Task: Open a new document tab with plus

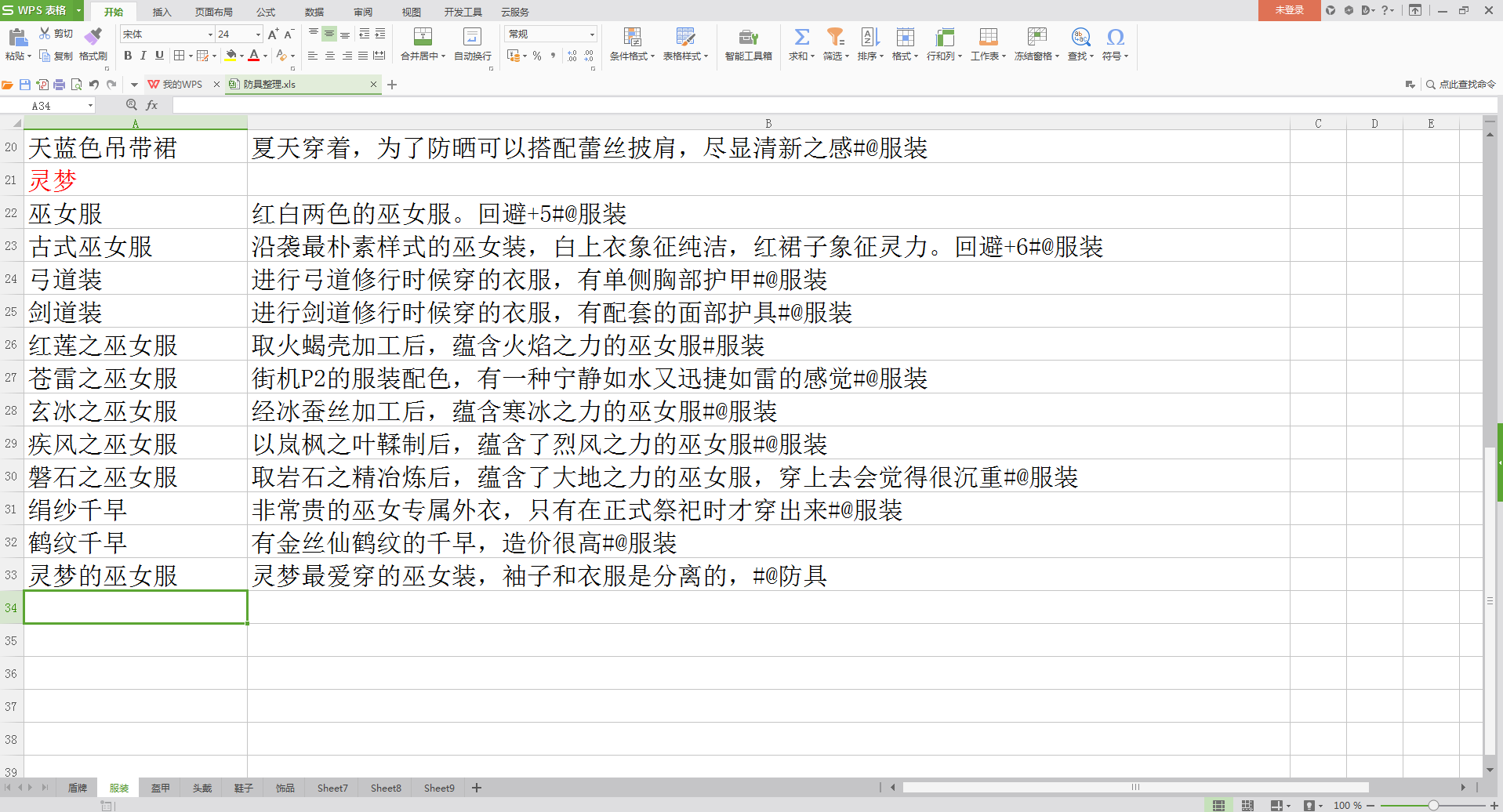Action: click(392, 85)
